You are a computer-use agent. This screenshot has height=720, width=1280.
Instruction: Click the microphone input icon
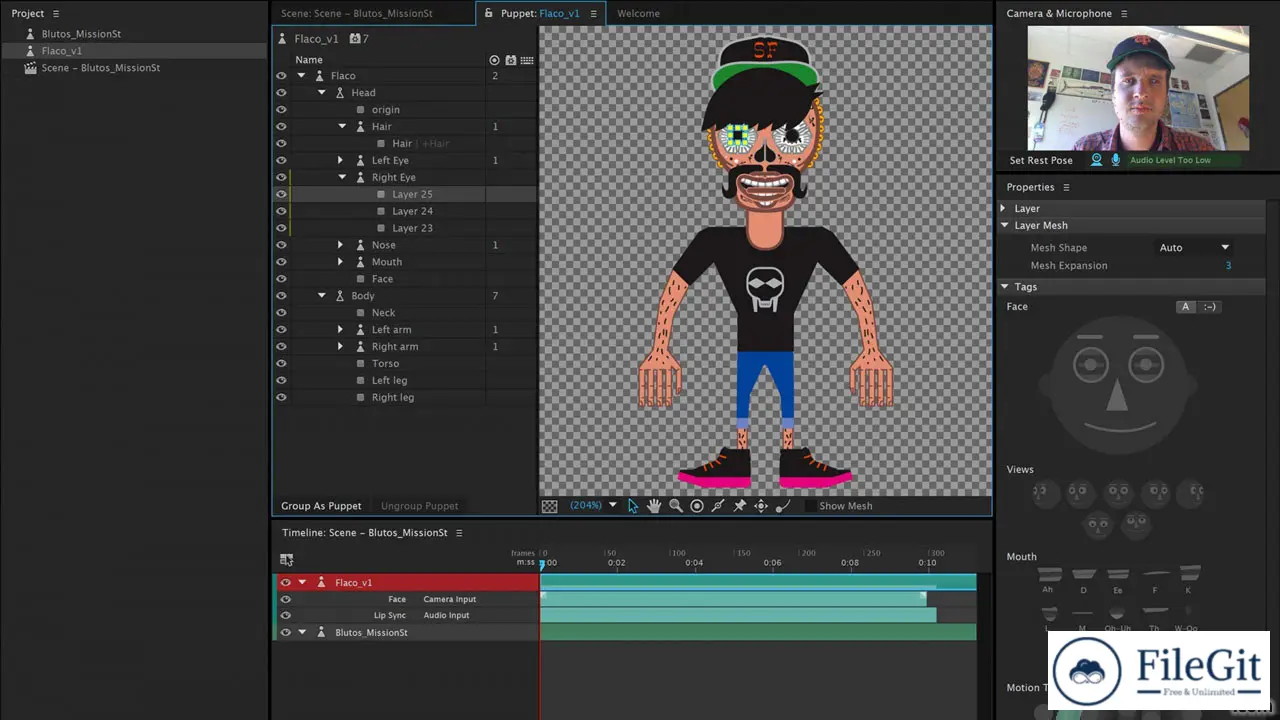coord(1116,160)
